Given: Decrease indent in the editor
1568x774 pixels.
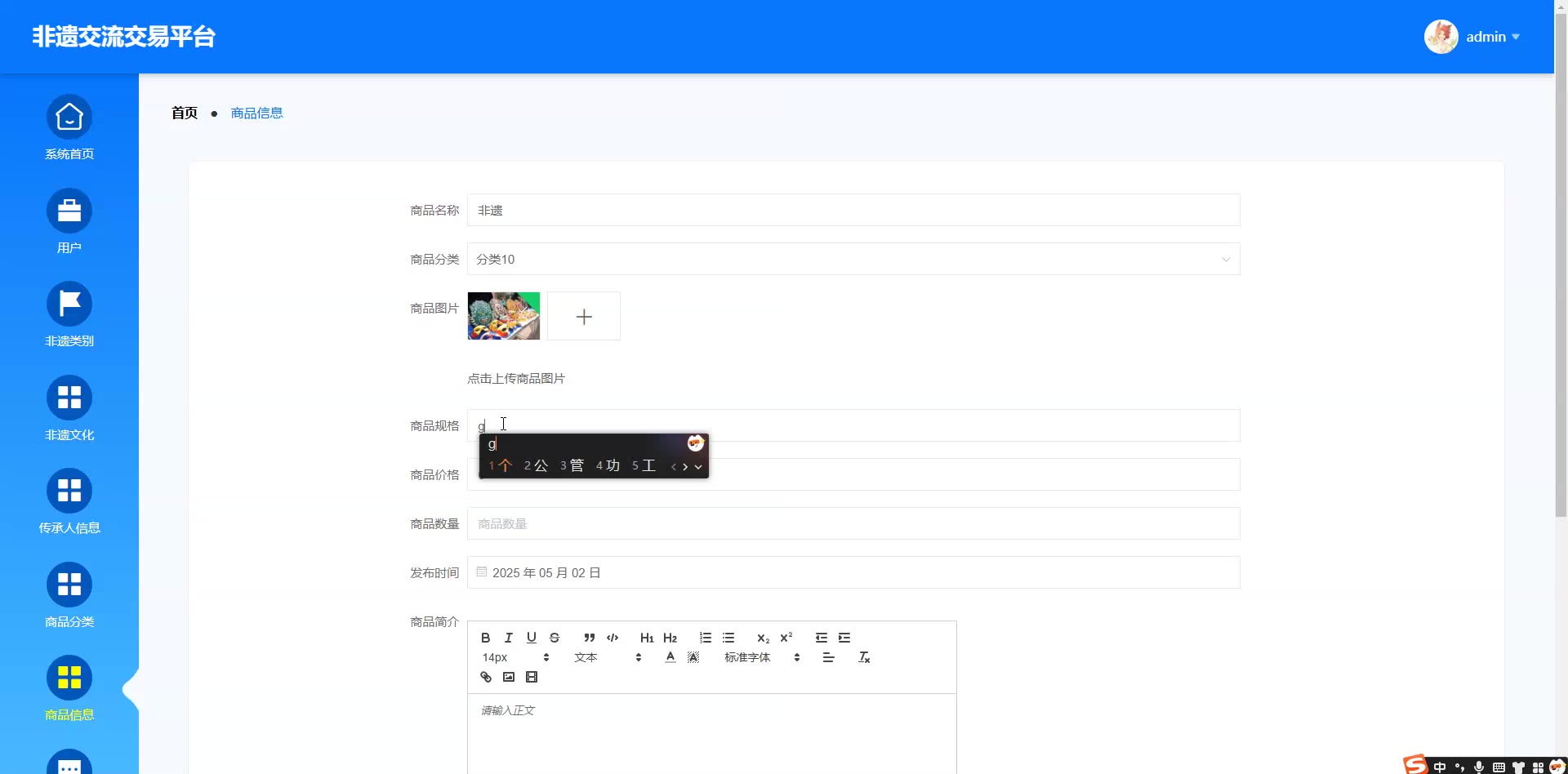Looking at the screenshot, I should click(822, 638).
